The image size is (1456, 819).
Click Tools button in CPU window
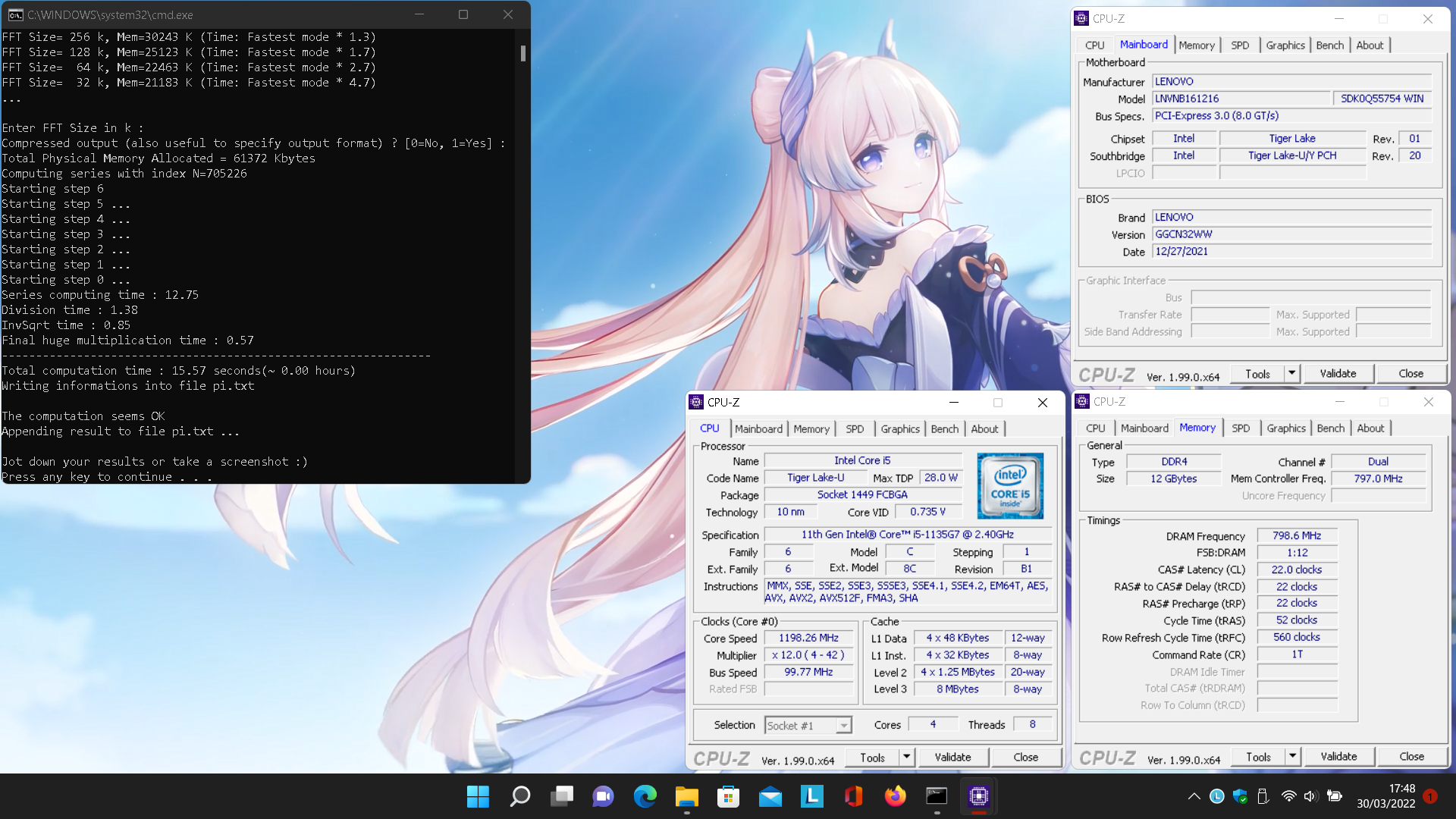872,757
